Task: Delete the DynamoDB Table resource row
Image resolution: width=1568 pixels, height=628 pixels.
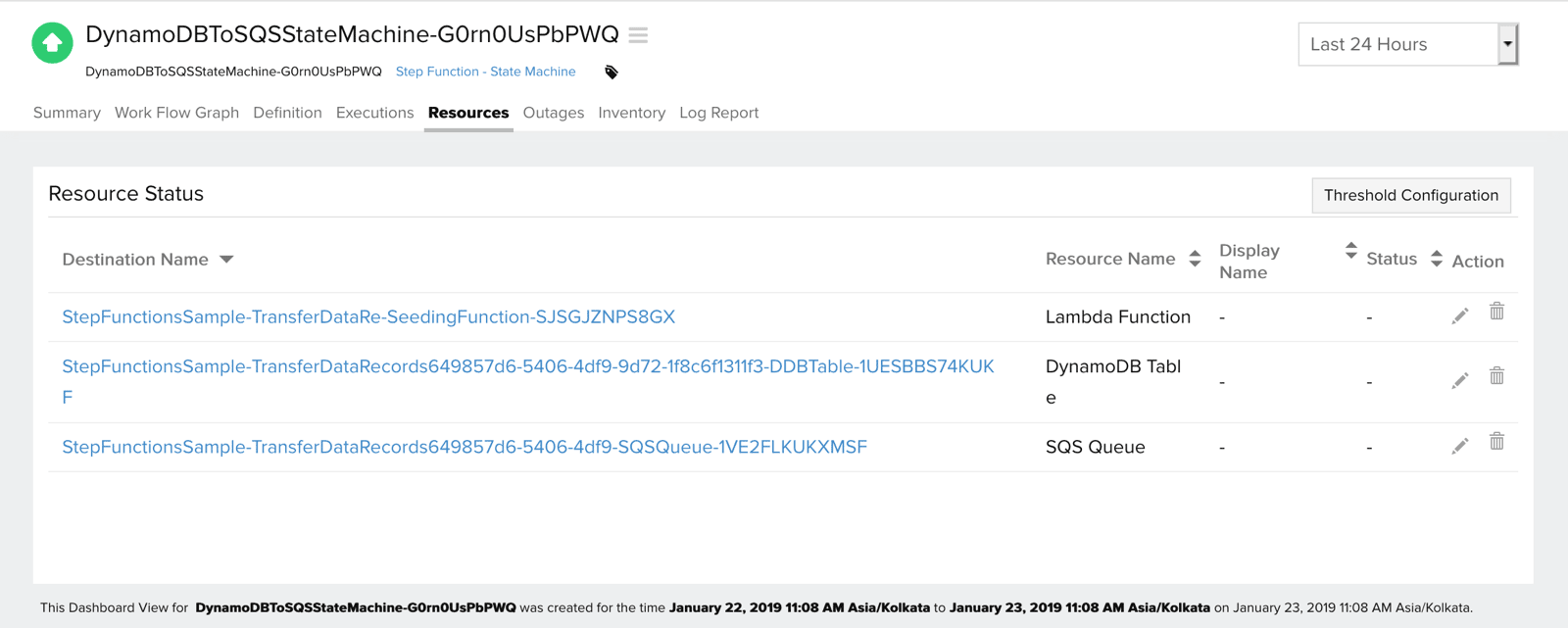Action: [1496, 376]
